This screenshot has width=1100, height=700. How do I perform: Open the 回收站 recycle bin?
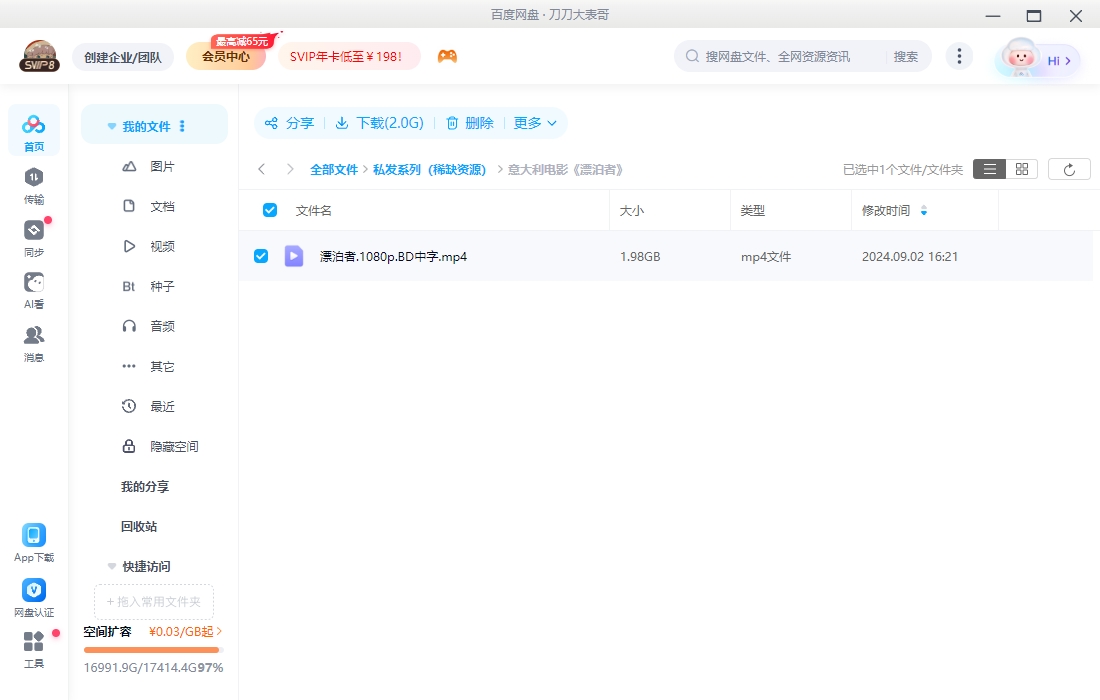139,526
